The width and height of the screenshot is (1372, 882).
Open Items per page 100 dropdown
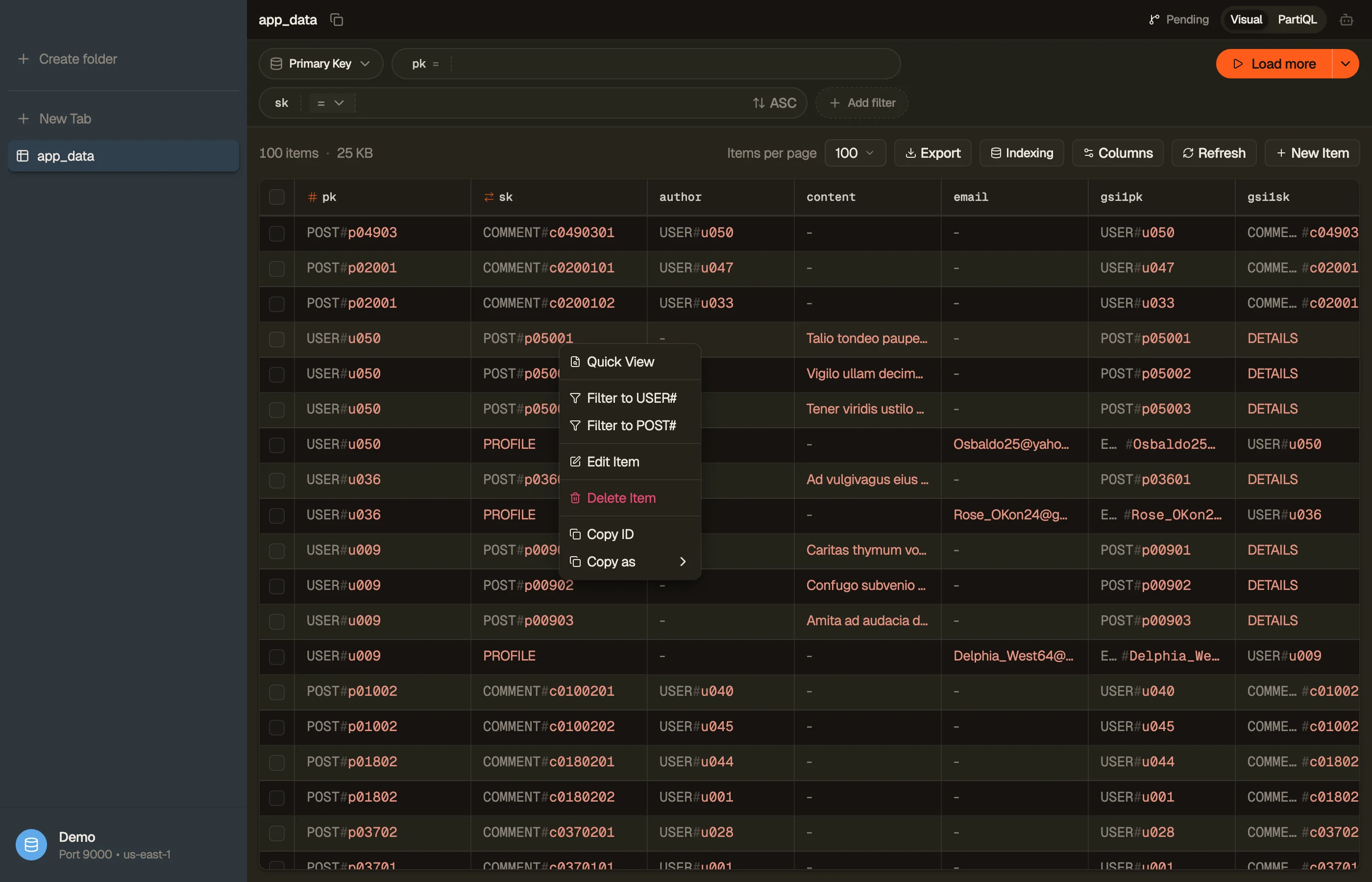[855, 153]
